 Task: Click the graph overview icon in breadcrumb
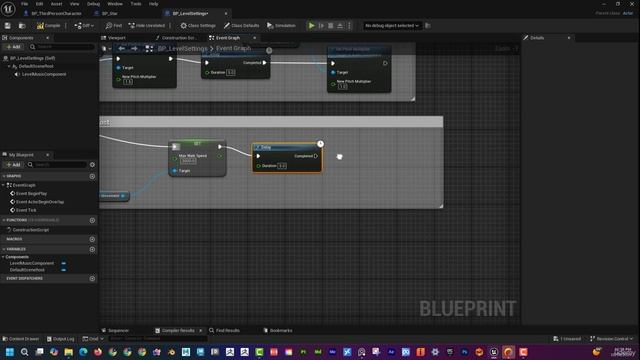point(149,49)
